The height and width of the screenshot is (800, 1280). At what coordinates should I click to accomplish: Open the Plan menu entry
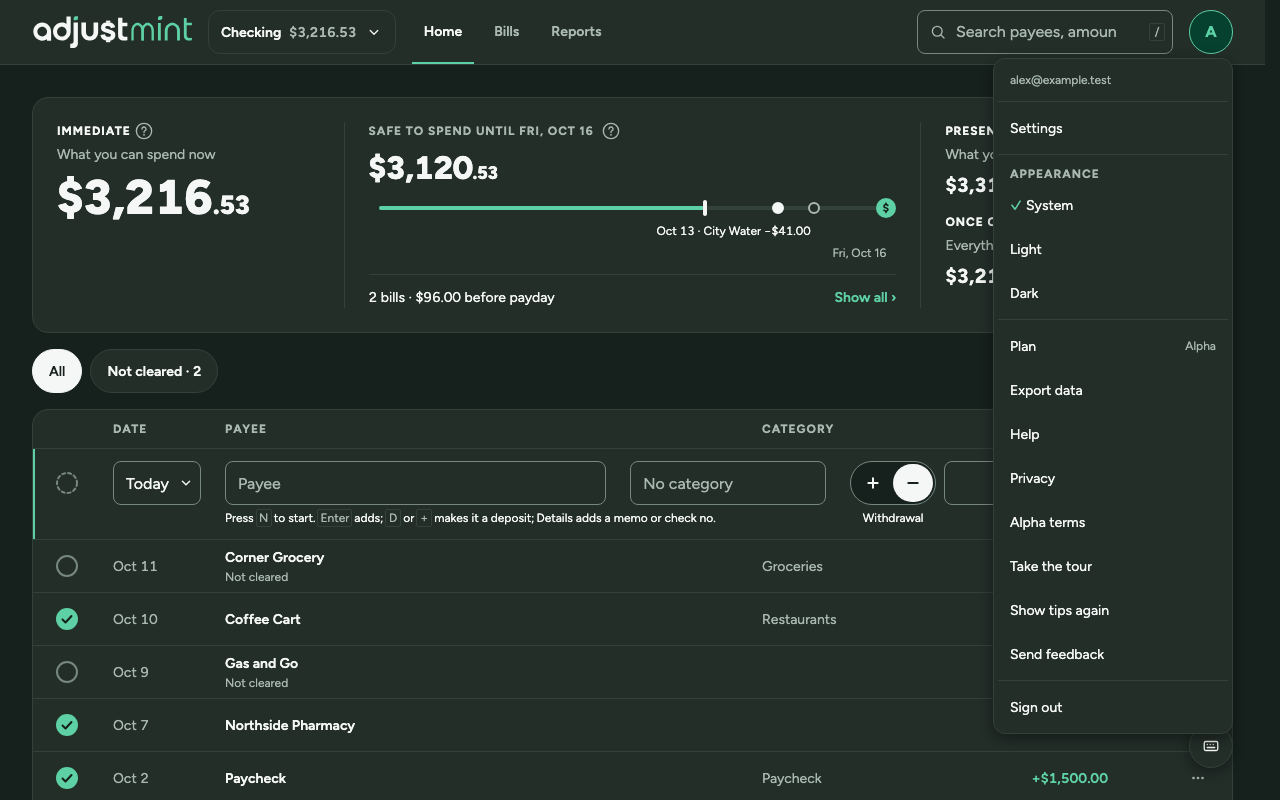[1113, 346]
